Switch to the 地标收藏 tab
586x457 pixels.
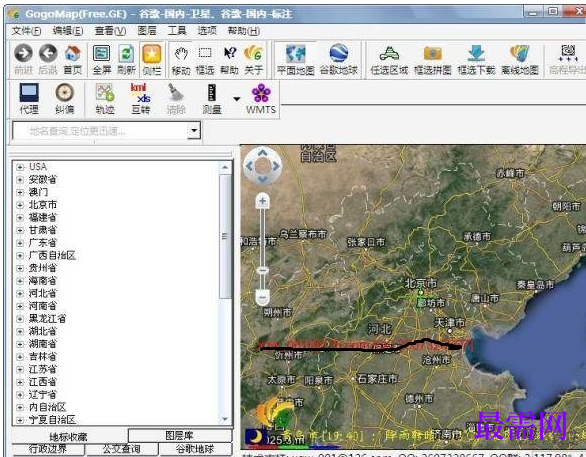(69, 436)
